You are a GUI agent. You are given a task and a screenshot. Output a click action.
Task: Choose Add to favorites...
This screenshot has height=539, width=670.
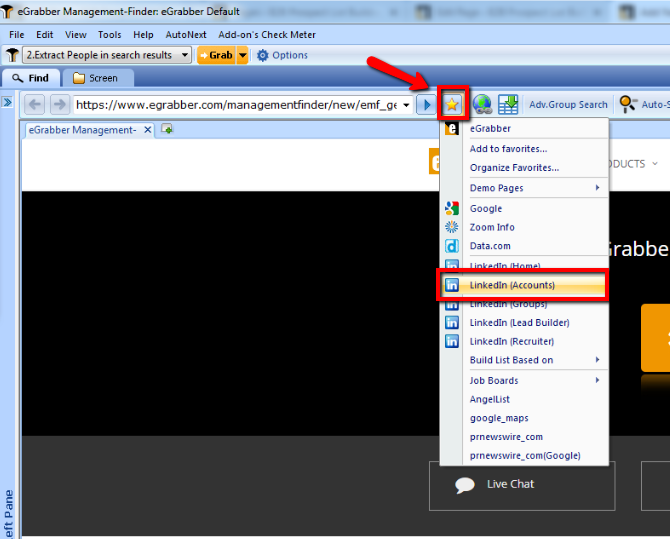pos(524,149)
